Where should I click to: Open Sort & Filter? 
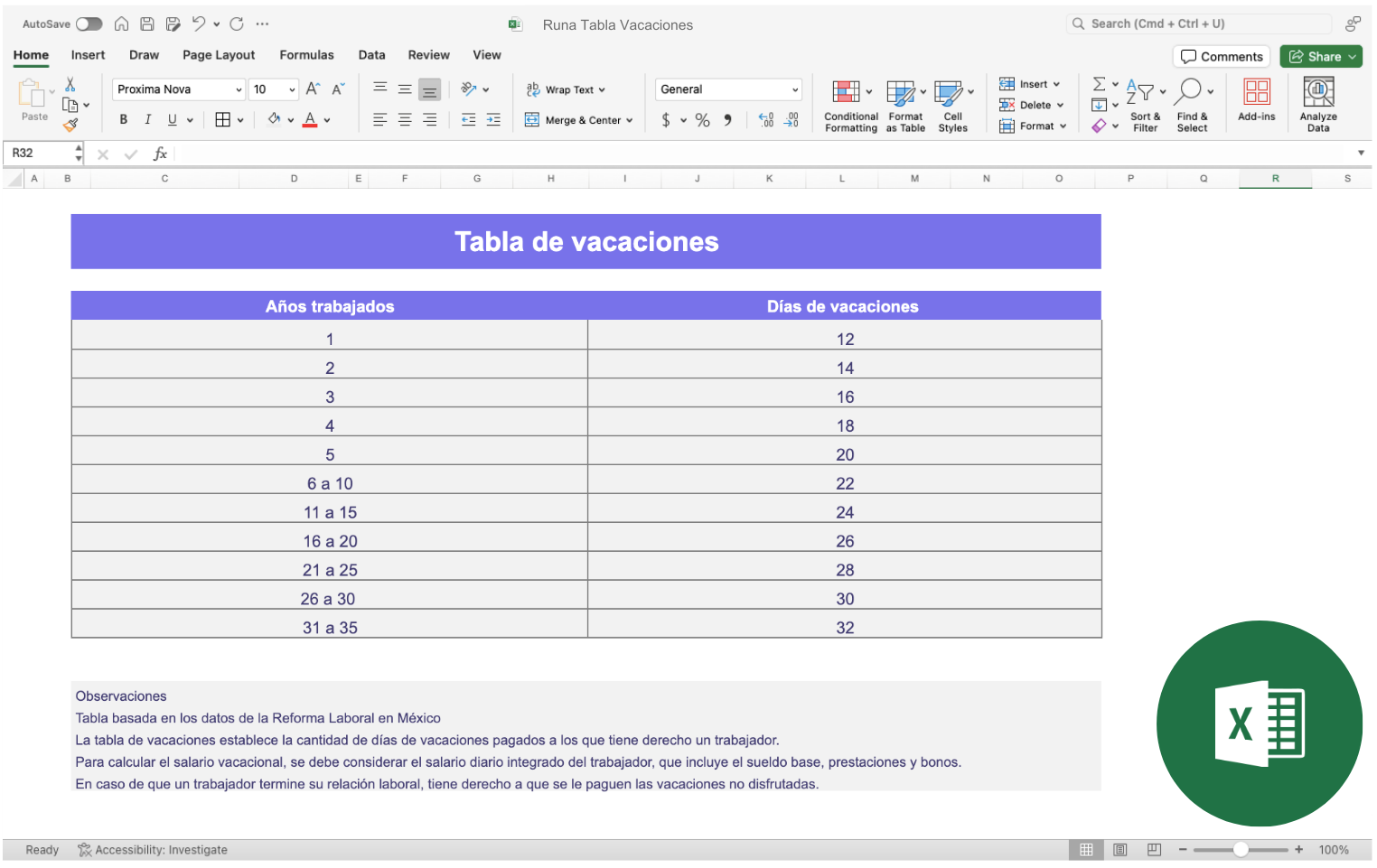[x=1146, y=106]
